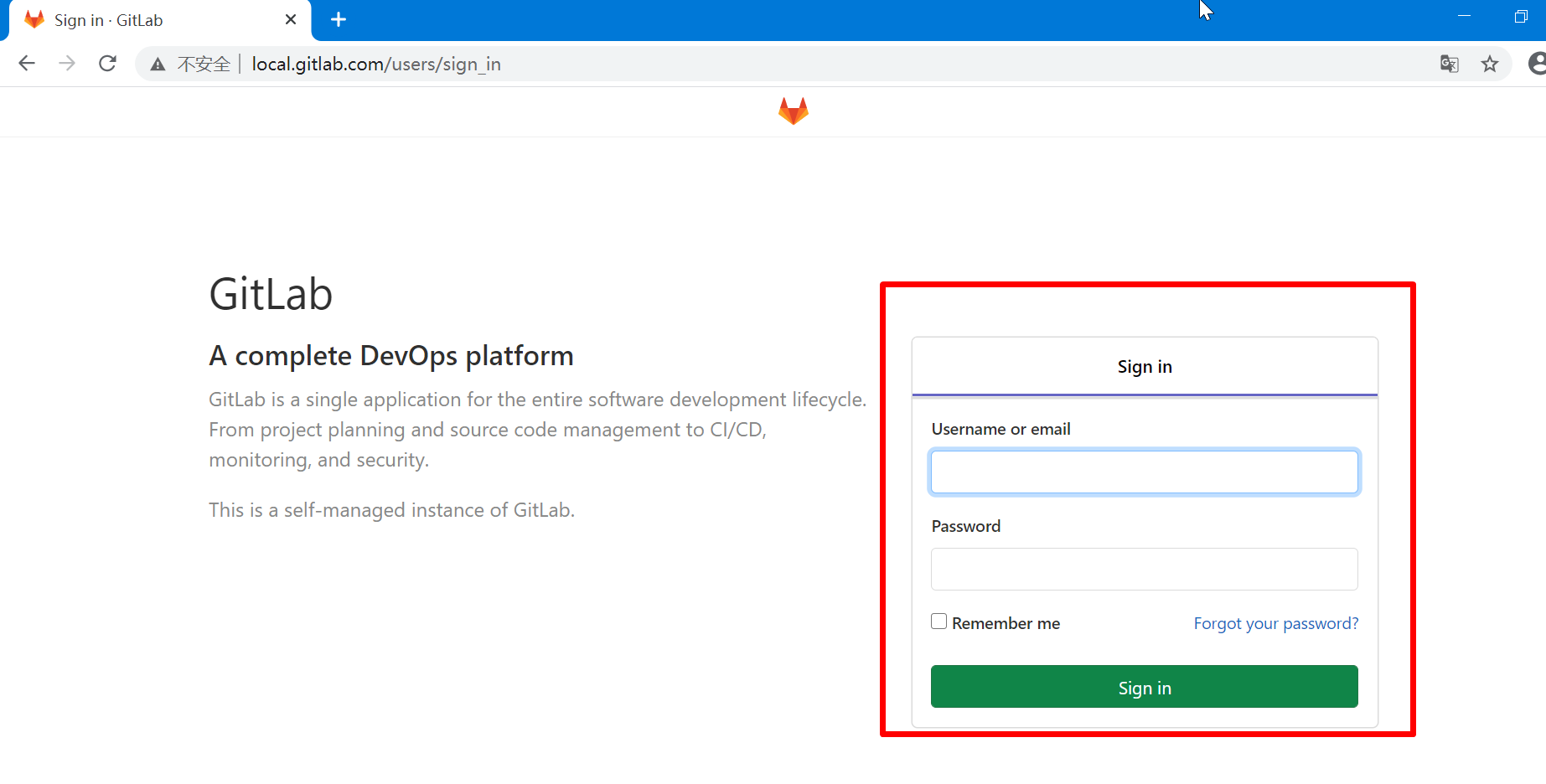Open the Forgot your password? link
The height and width of the screenshot is (784, 1546).
click(1276, 623)
